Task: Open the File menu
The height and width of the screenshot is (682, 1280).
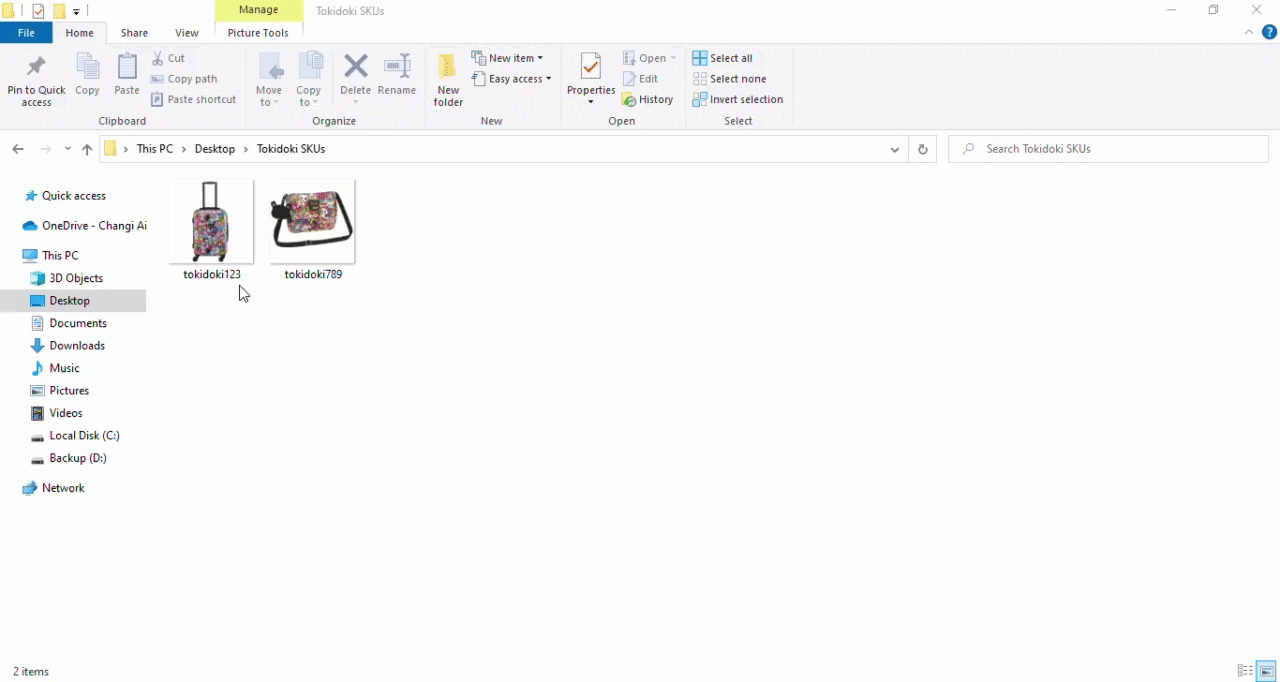Action: [26, 33]
